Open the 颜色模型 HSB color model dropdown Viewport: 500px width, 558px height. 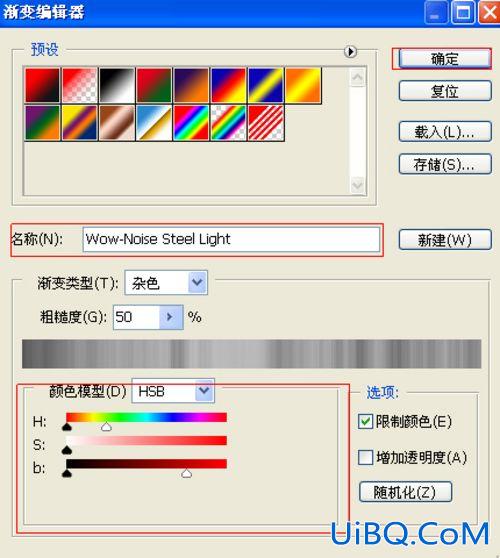point(173,391)
